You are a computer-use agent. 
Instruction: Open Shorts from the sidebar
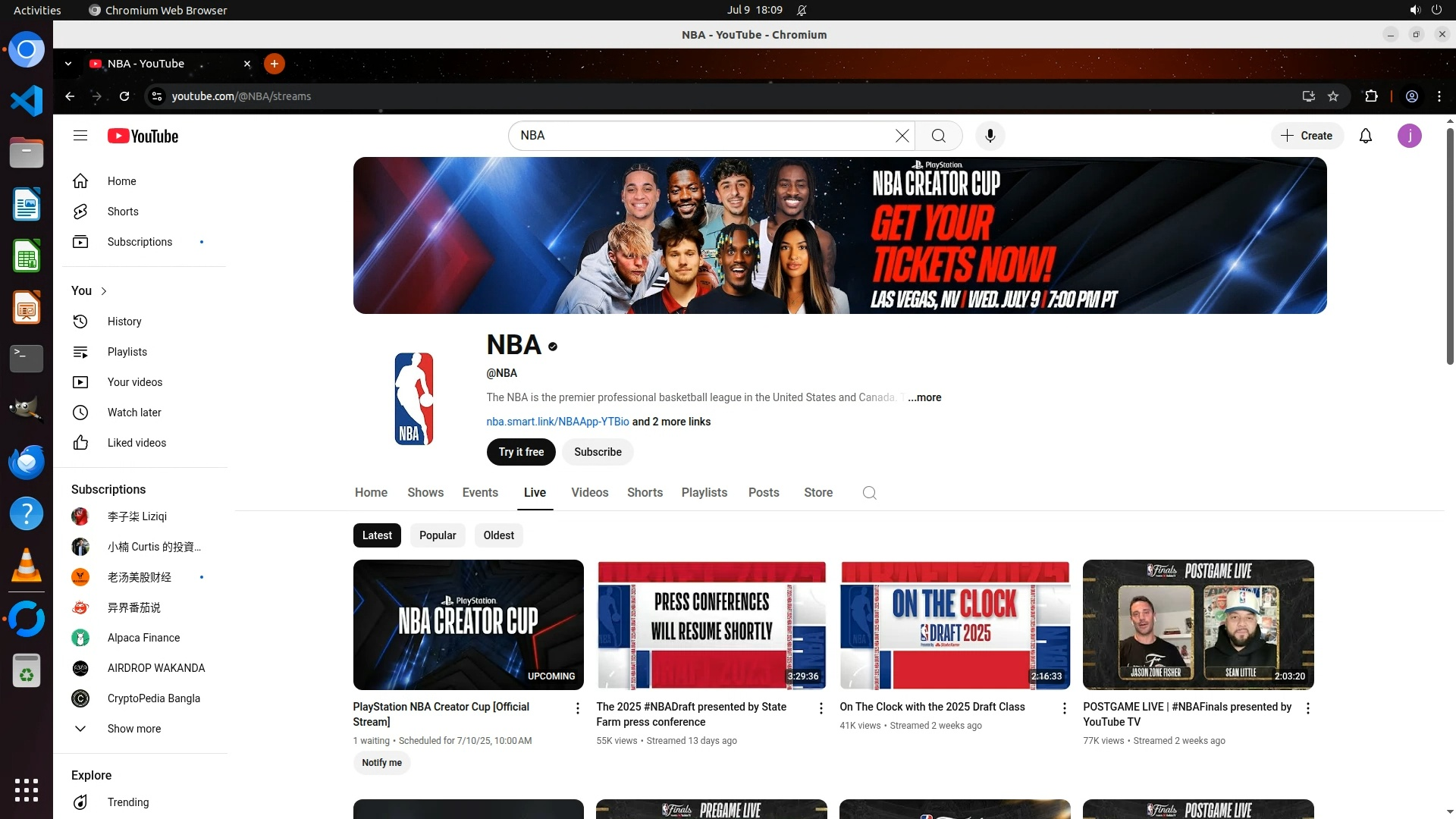pyautogui.click(x=122, y=212)
